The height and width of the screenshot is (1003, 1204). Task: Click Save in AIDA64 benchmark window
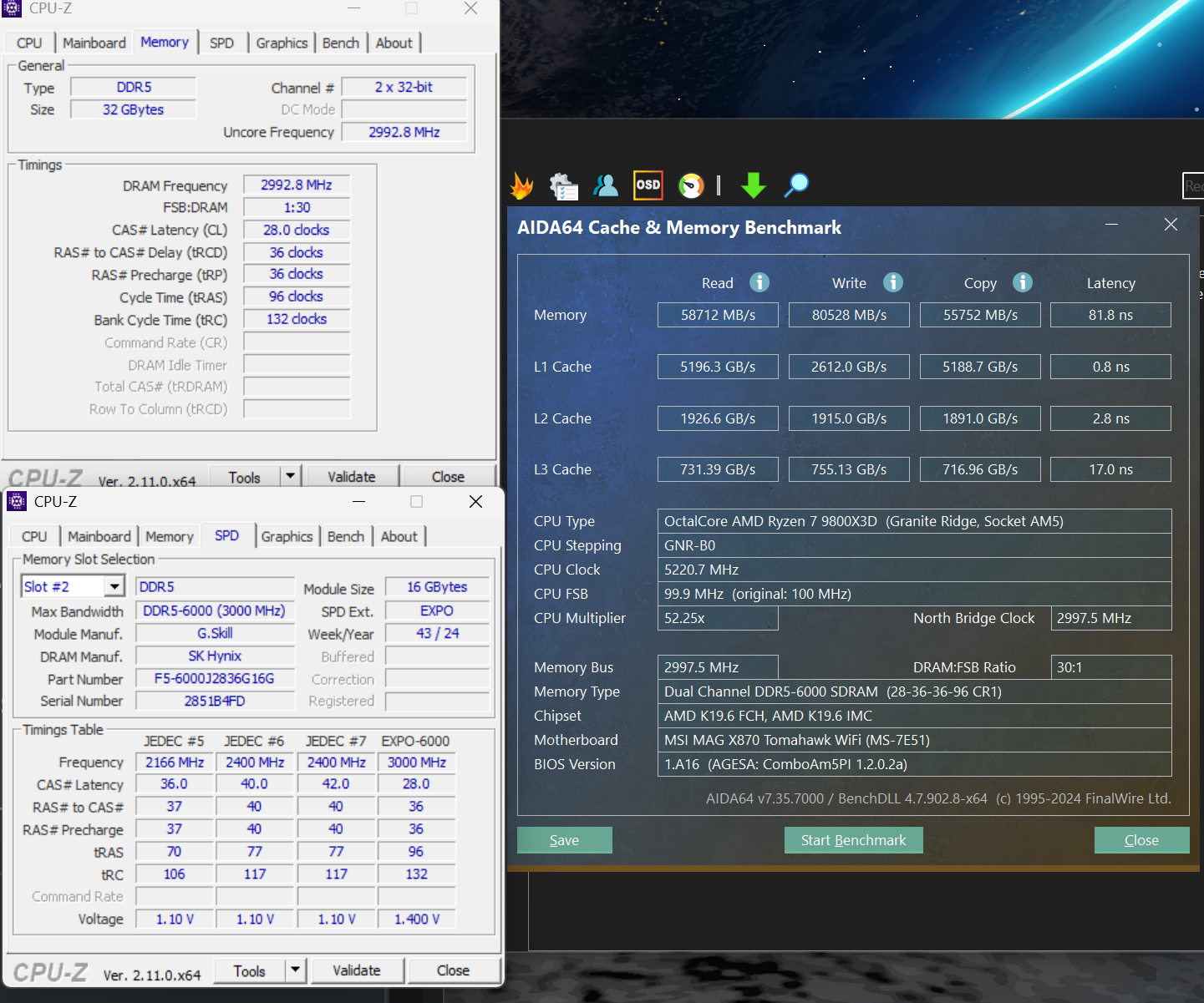[565, 840]
